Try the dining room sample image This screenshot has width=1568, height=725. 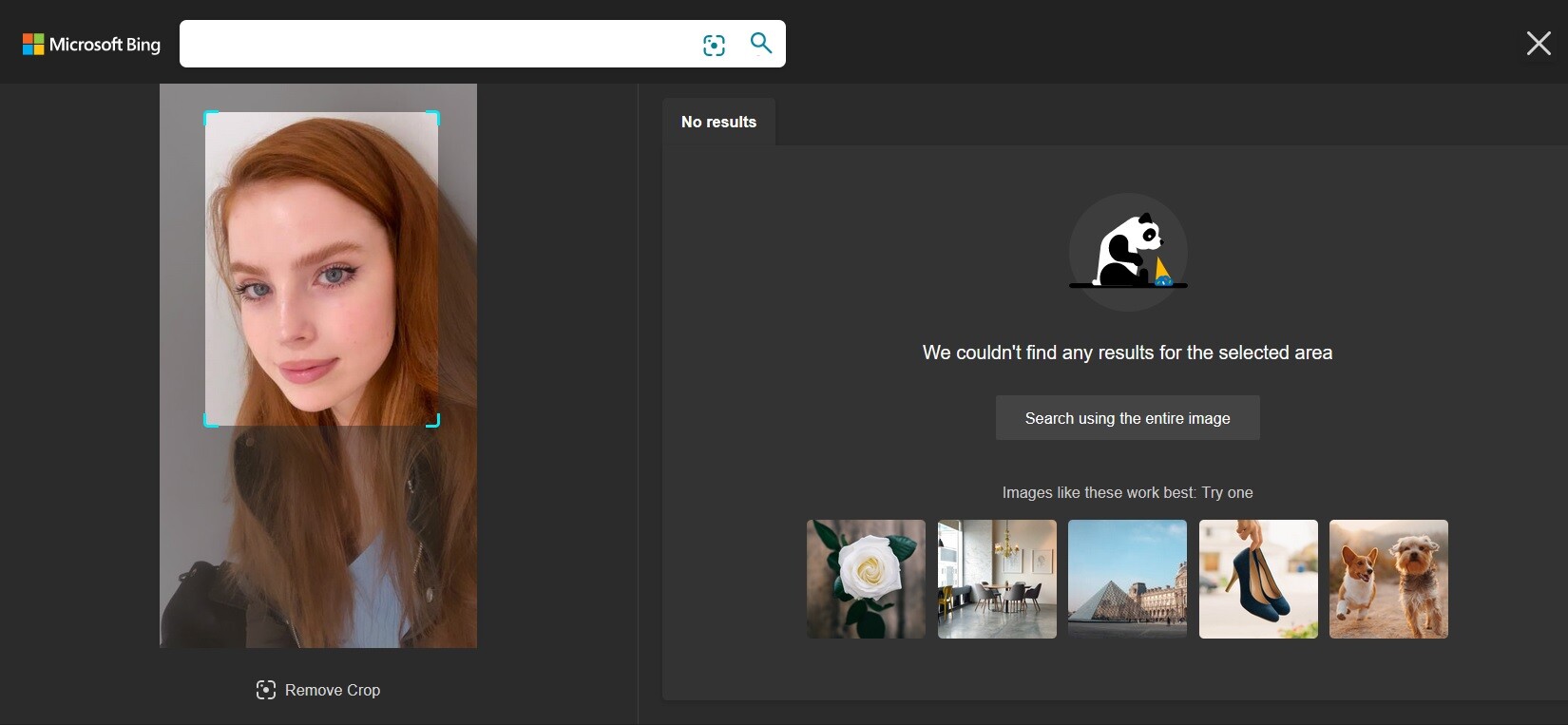[997, 579]
